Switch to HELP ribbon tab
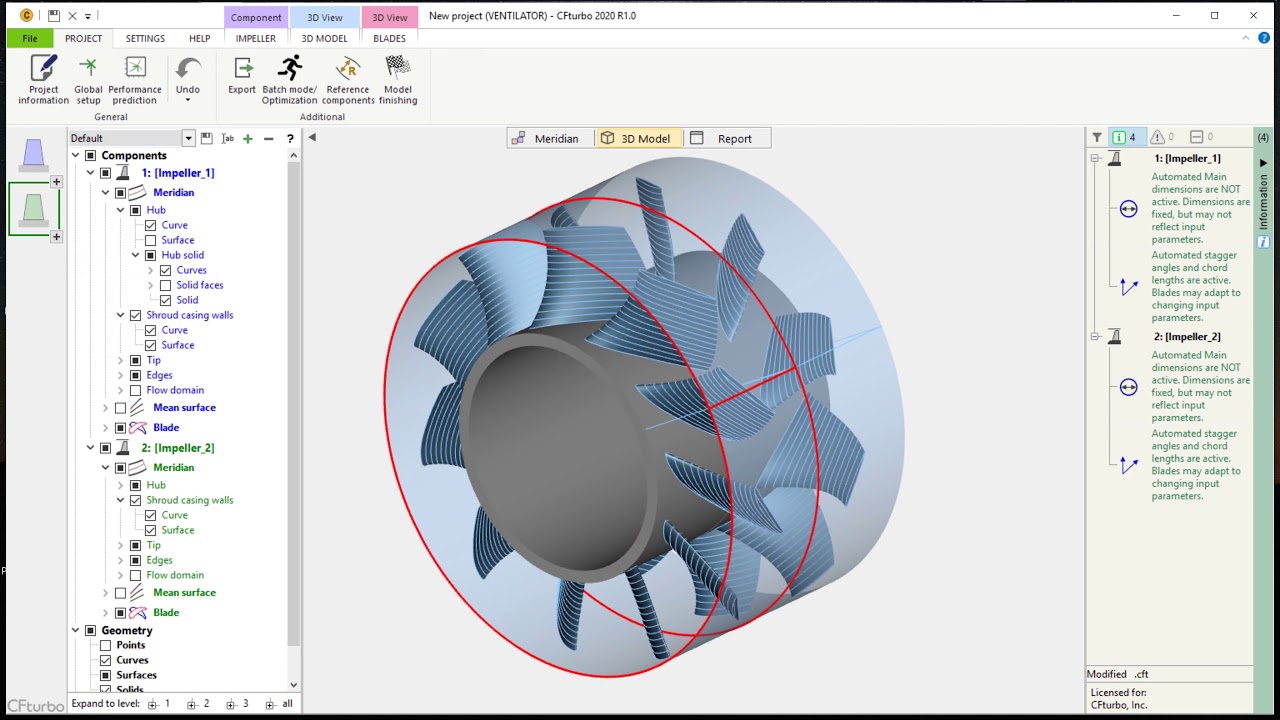 click(200, 38)
